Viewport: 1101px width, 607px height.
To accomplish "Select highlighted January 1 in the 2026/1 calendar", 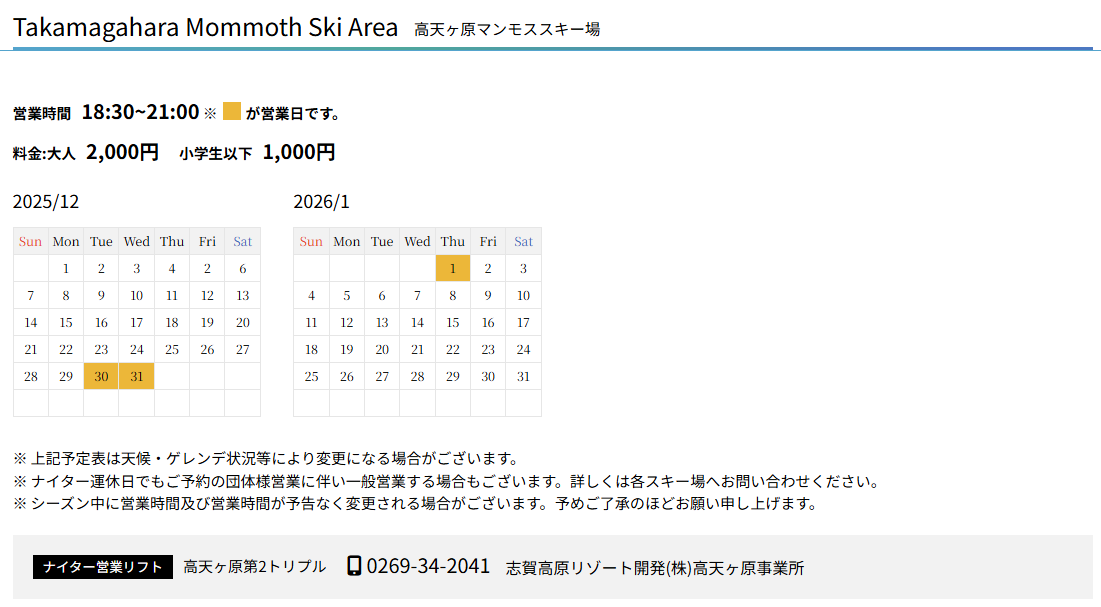I will tap(453, 268).
